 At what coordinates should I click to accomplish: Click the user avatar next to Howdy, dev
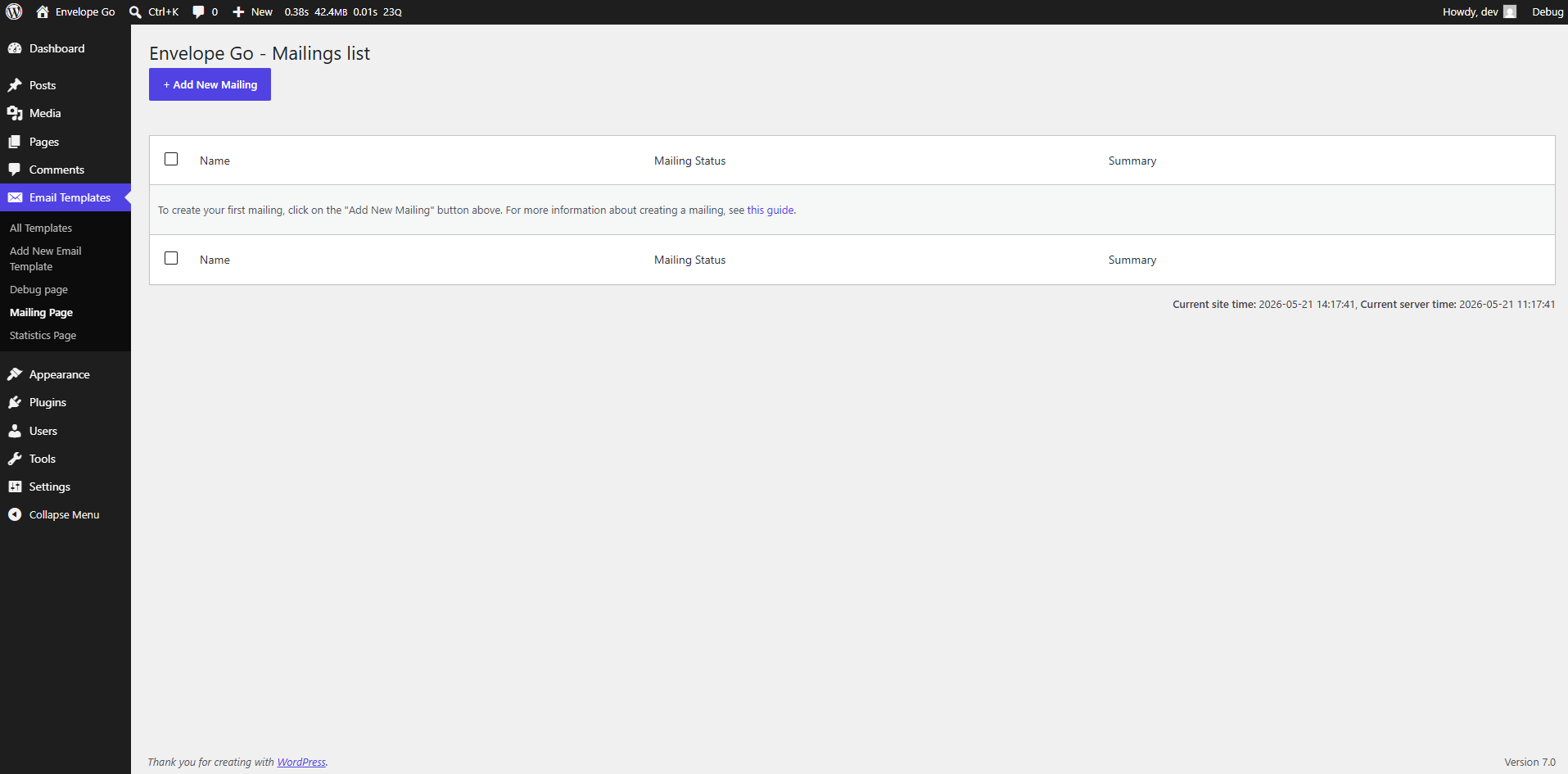click(1510, 11)
